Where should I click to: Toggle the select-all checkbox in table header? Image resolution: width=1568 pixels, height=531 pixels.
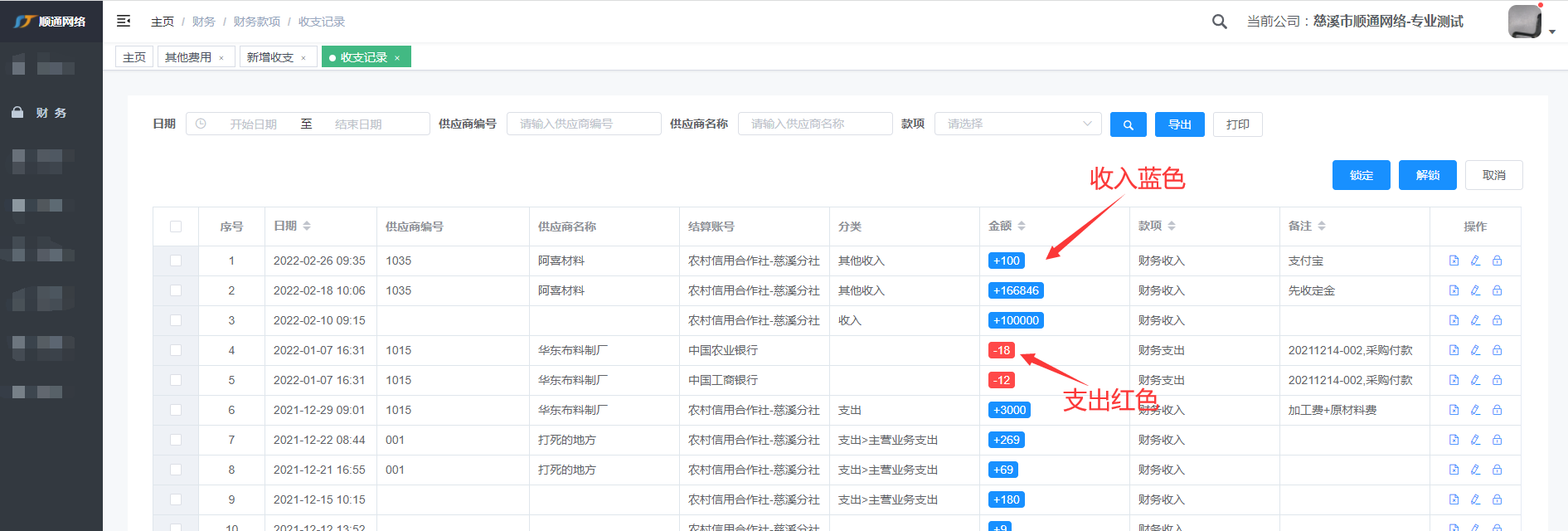tap(176, 227)
